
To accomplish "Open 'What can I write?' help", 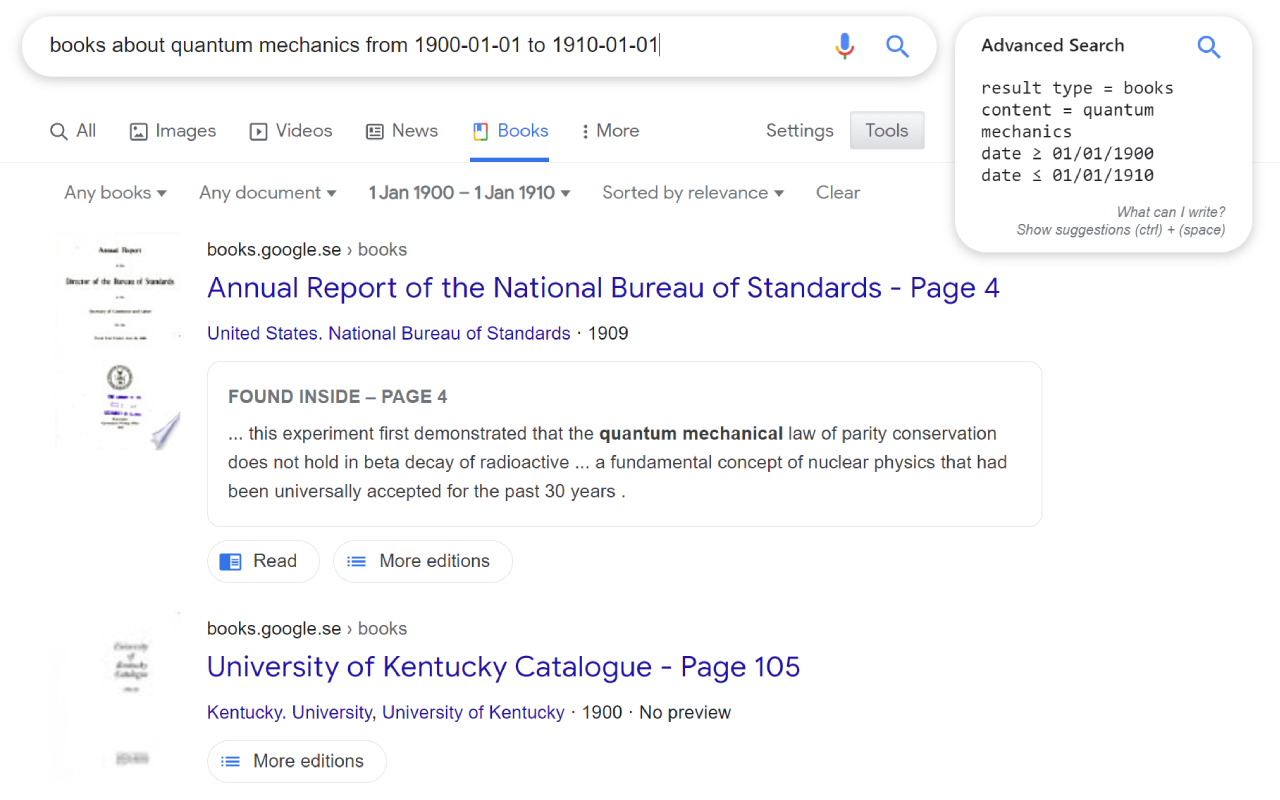I will point(1170,212).
